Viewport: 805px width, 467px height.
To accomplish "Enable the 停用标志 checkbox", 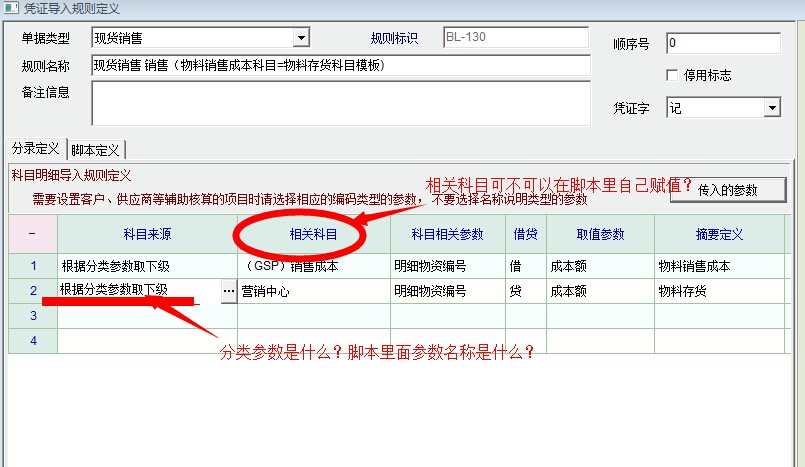I will tap(672, 75).
